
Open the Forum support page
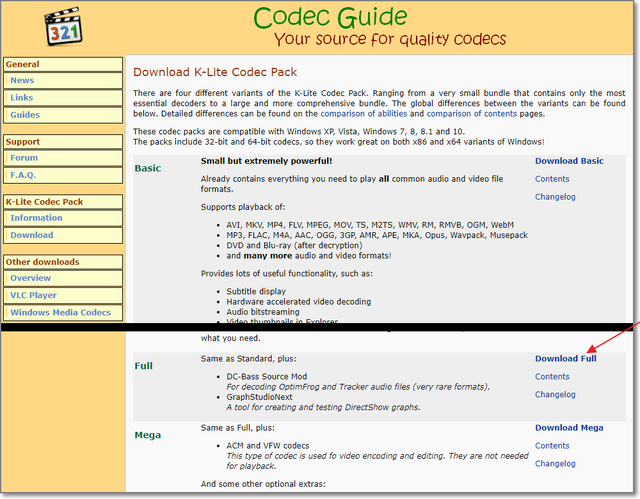pos(25,158)
